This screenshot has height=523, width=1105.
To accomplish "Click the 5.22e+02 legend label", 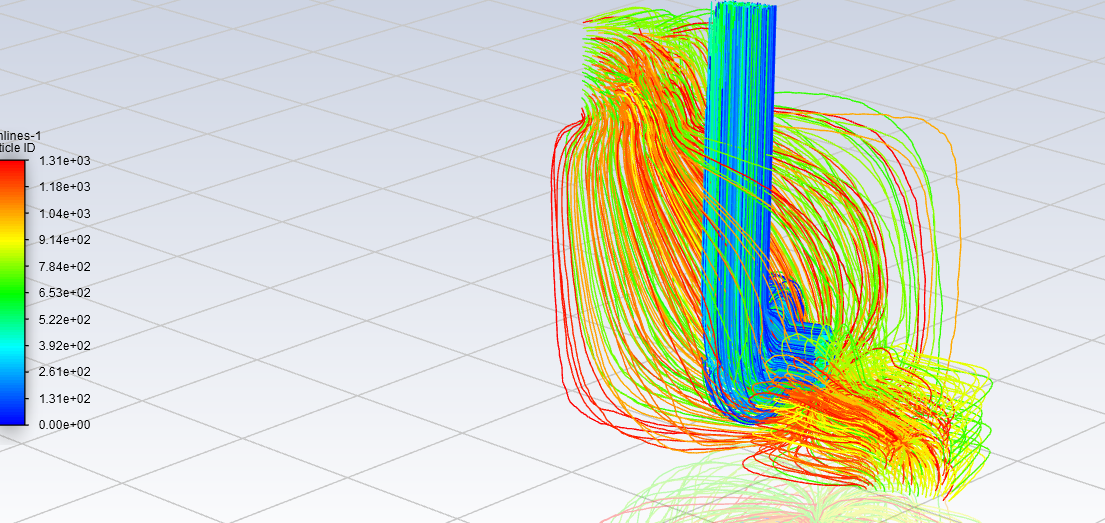I will click(x=64, y=320).
